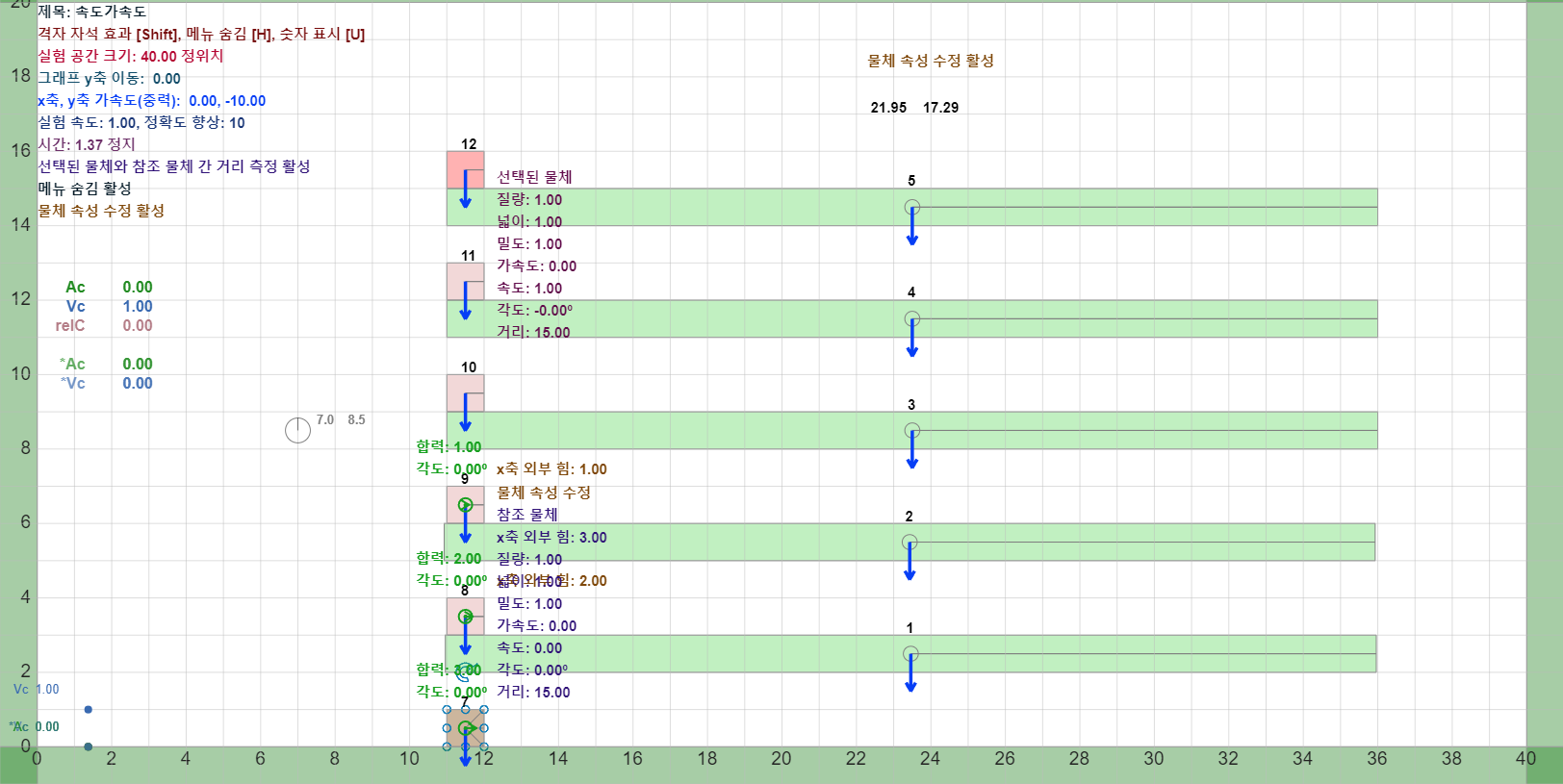Select the long green bar labeled 3

[x=912, y=430]
